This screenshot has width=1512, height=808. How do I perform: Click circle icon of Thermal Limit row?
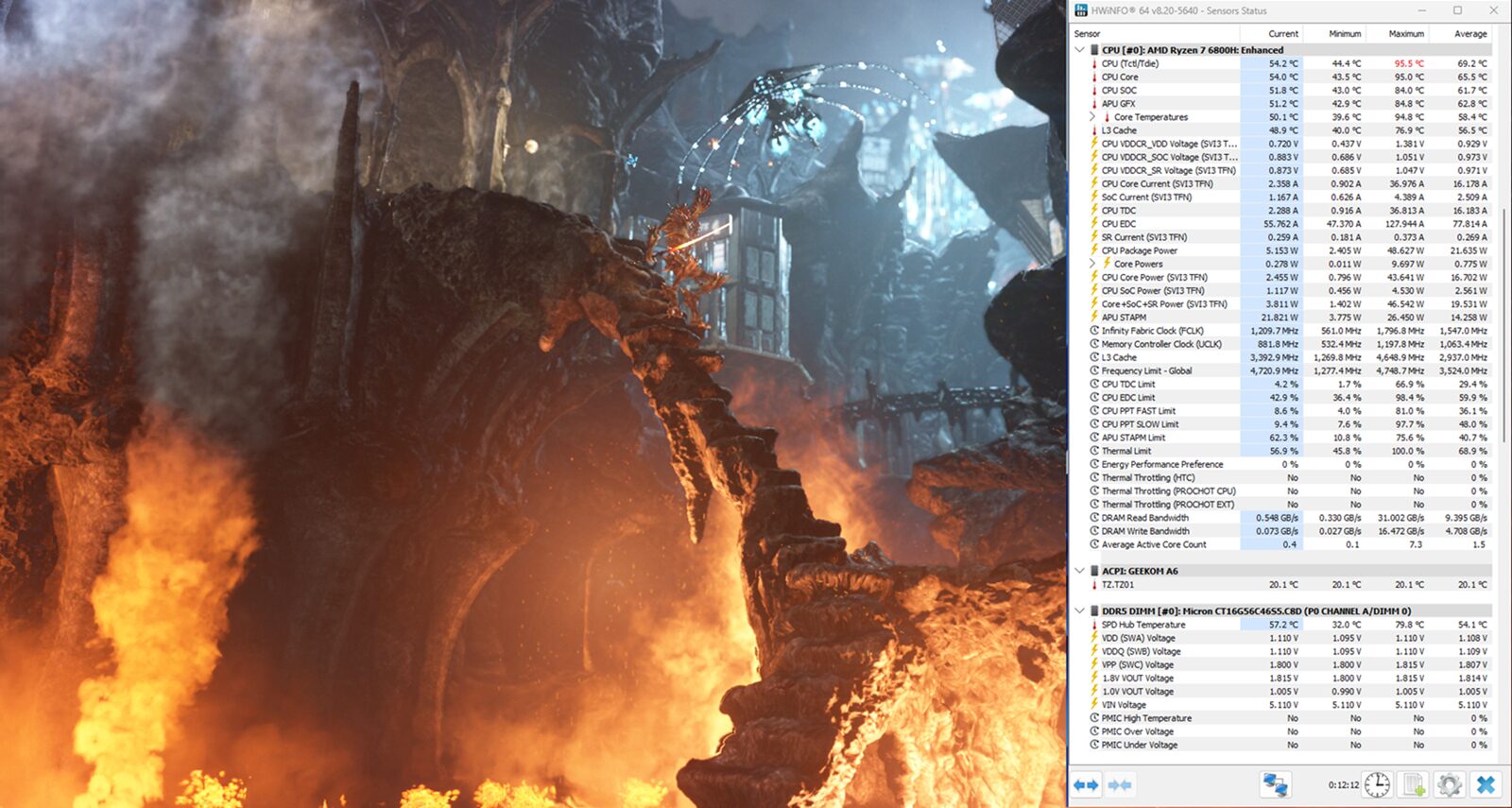click(x=1094, y=451)
